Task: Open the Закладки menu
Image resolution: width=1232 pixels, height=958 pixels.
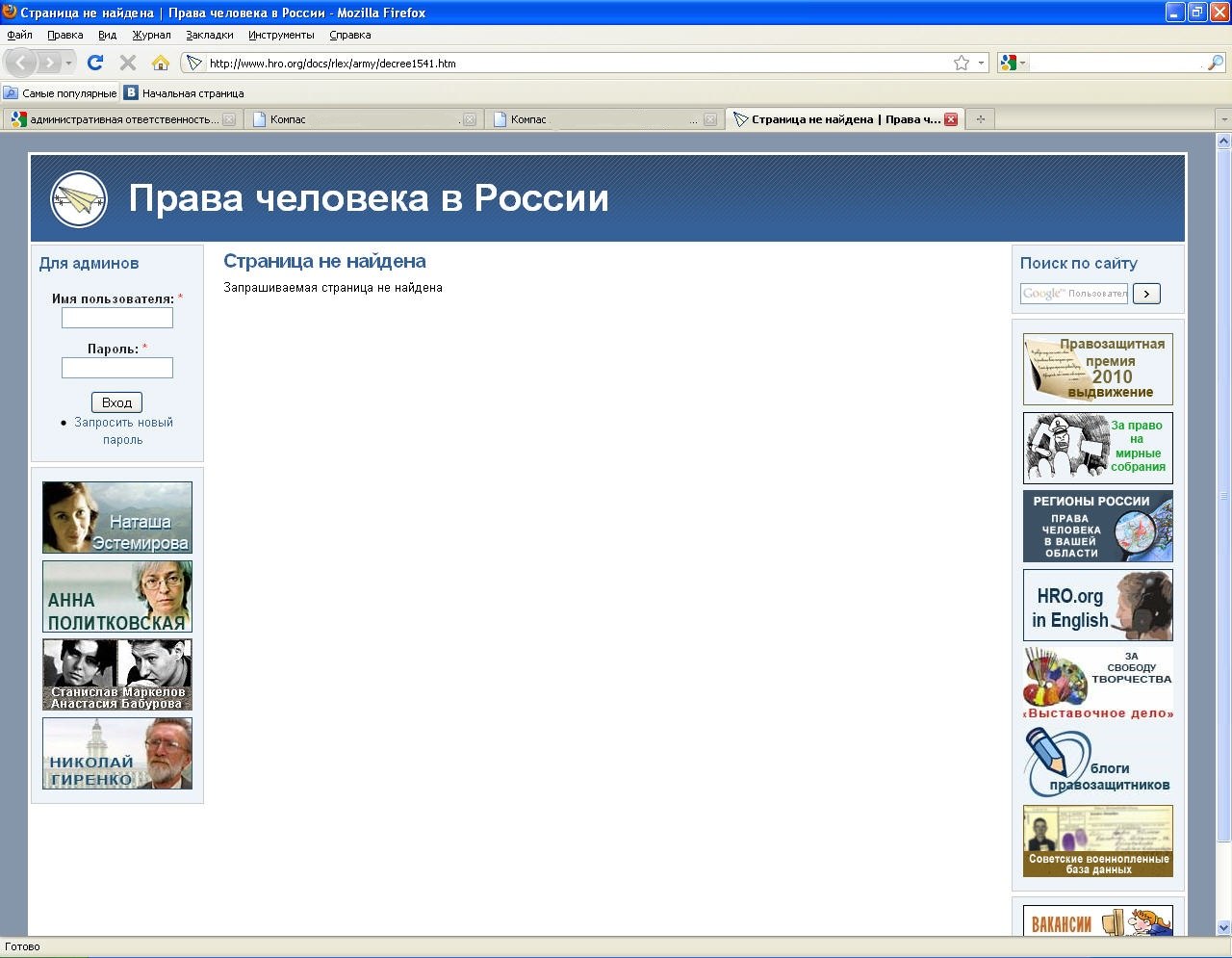Action: pyautogui.click(x=210, y=35)
